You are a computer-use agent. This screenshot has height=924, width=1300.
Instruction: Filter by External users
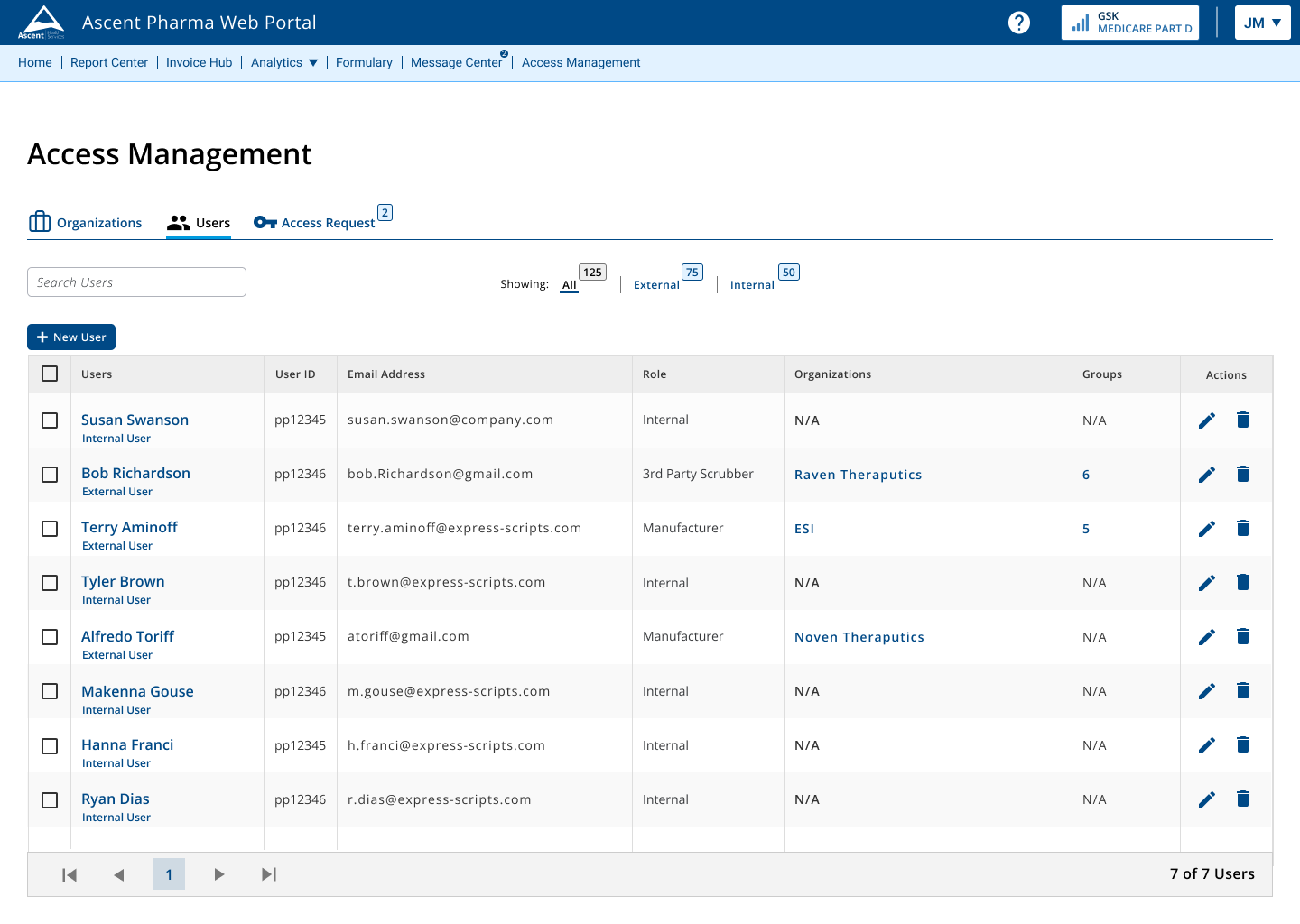coord(656,284)
